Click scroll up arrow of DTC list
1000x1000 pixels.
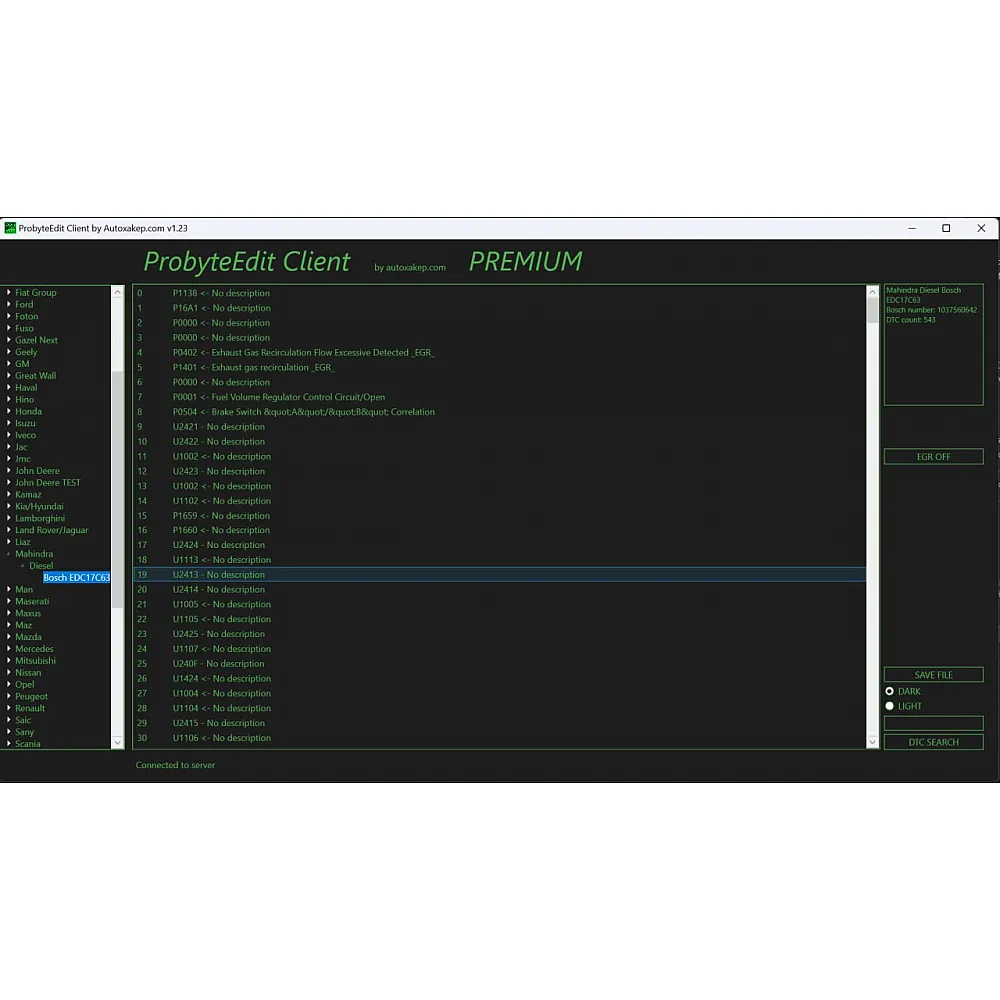click(x=872, y=293)
